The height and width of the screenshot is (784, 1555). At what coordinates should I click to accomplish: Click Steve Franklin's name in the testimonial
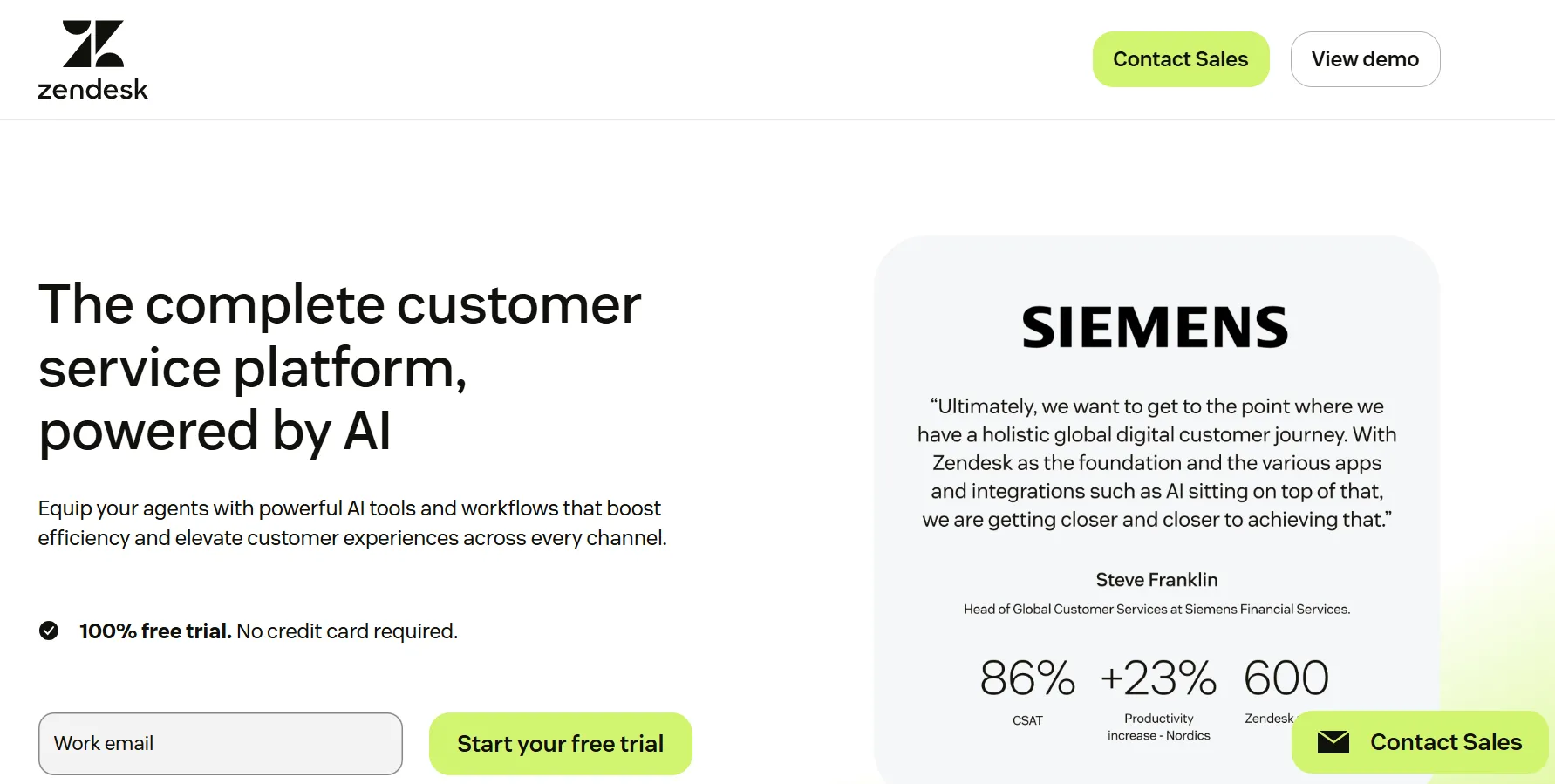1156,579
